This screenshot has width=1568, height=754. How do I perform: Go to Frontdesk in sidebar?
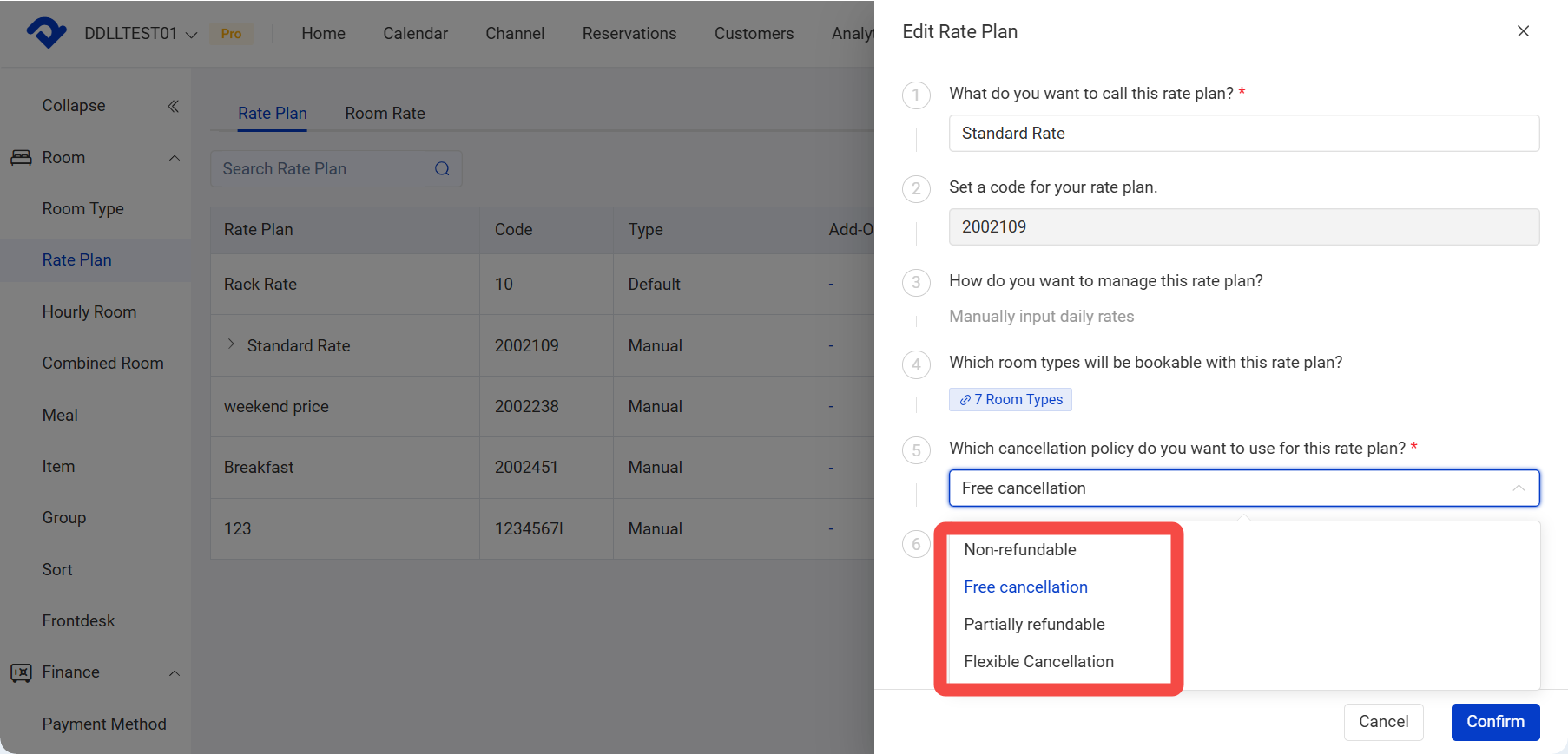click(78, 621)
